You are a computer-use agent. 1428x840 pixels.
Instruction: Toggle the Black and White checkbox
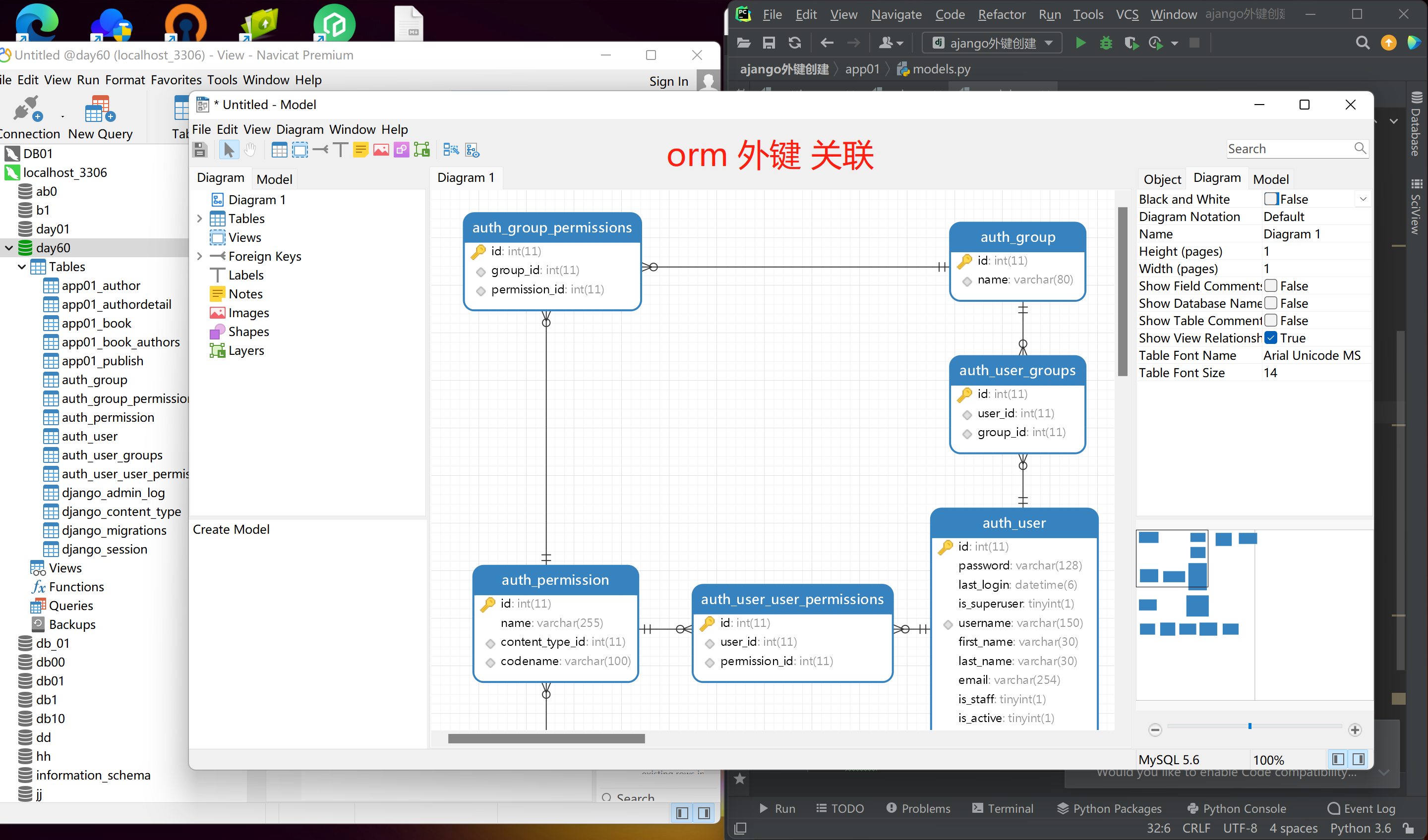(1270, 199)
